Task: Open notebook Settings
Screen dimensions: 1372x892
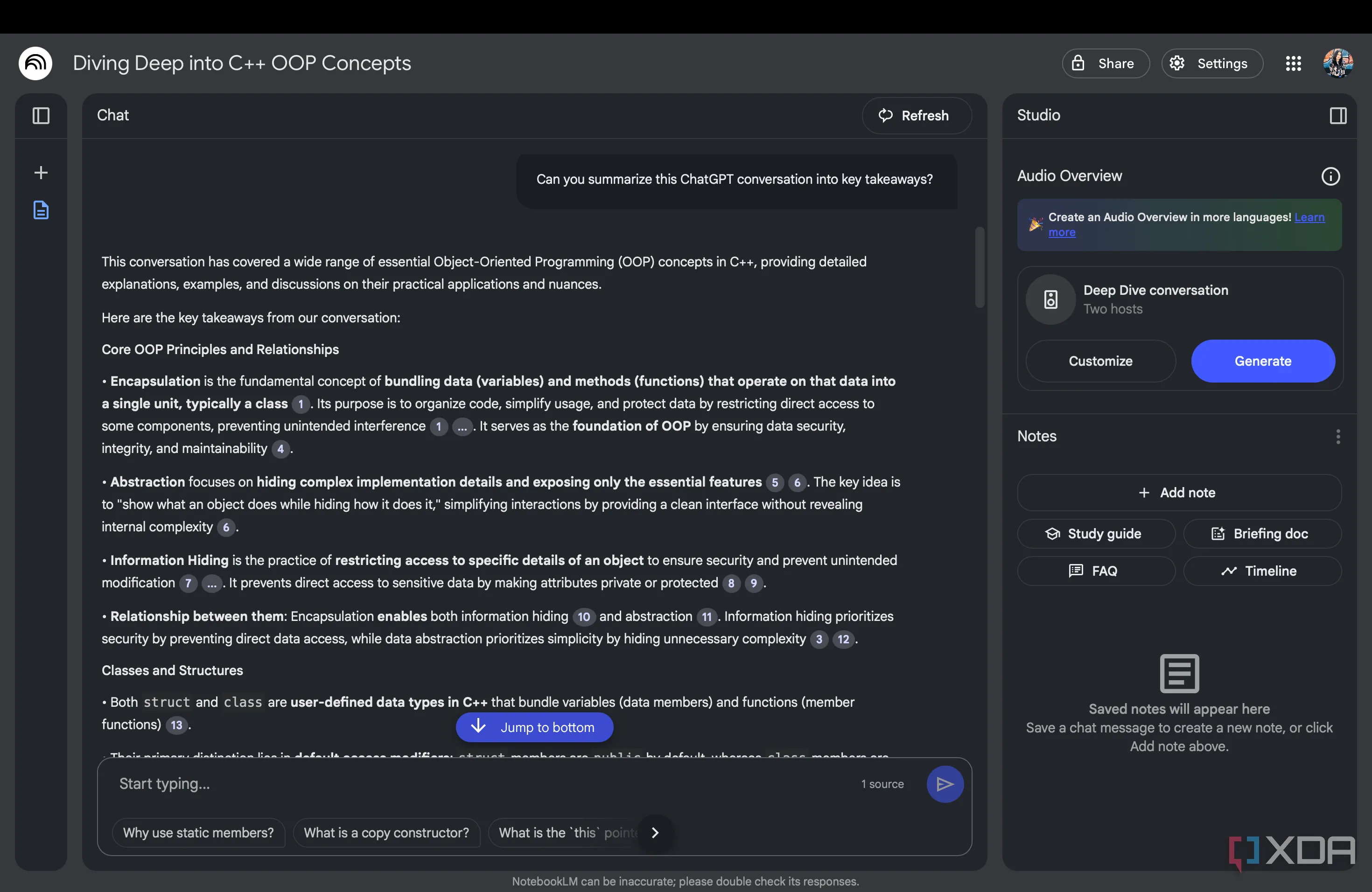Action: tap(1212, 63)
